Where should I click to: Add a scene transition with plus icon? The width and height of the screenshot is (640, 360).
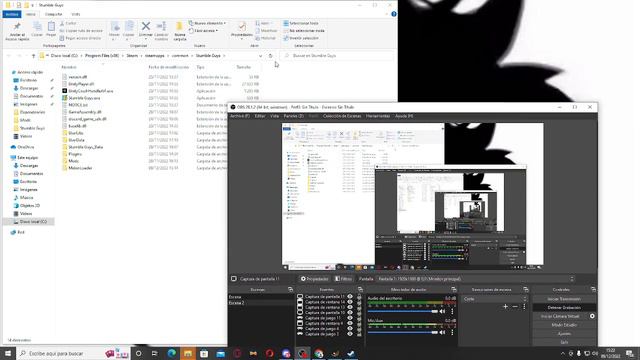(505, 307)
